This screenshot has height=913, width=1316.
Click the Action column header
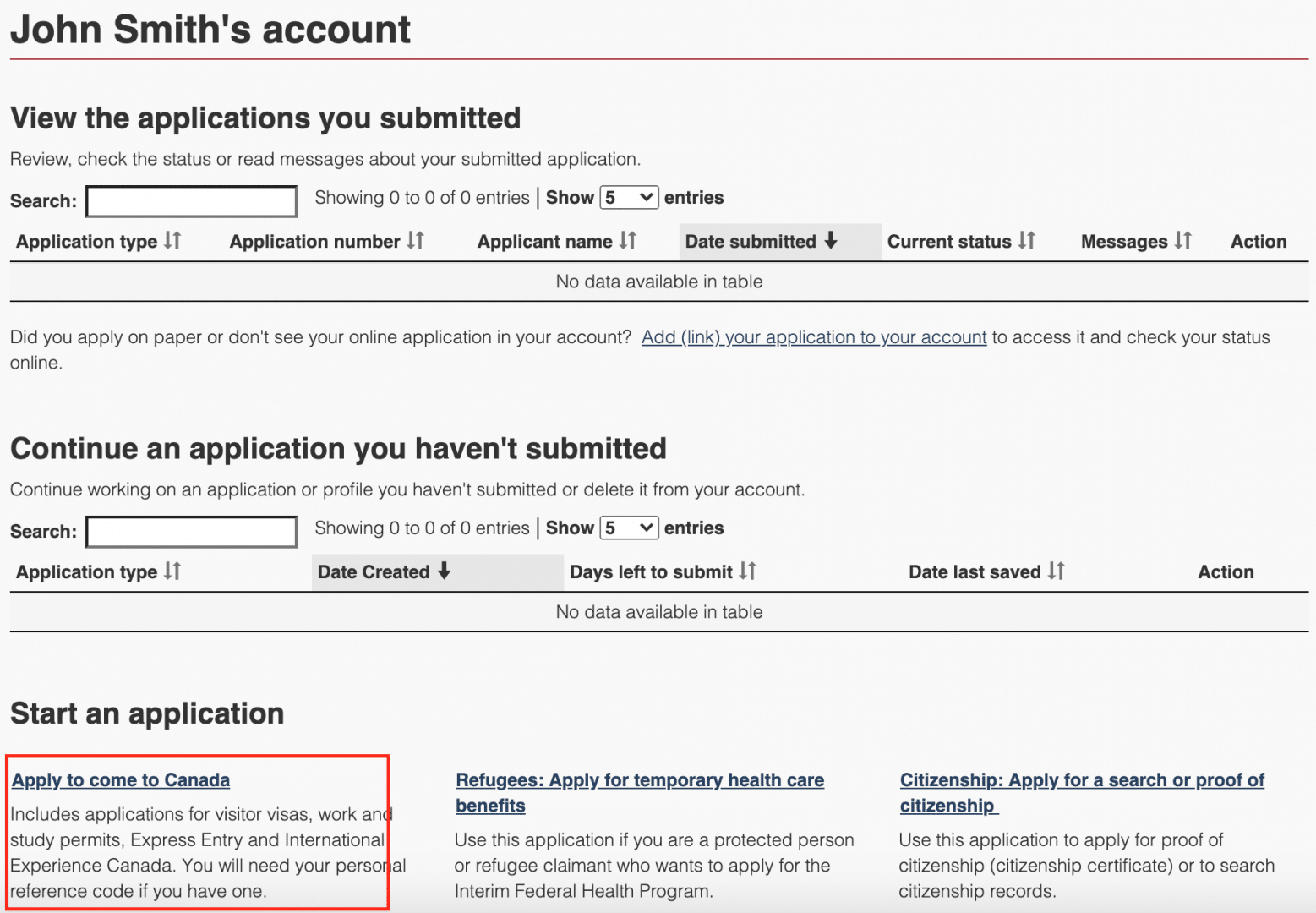pyautogui.click(x=1258, y=241)
